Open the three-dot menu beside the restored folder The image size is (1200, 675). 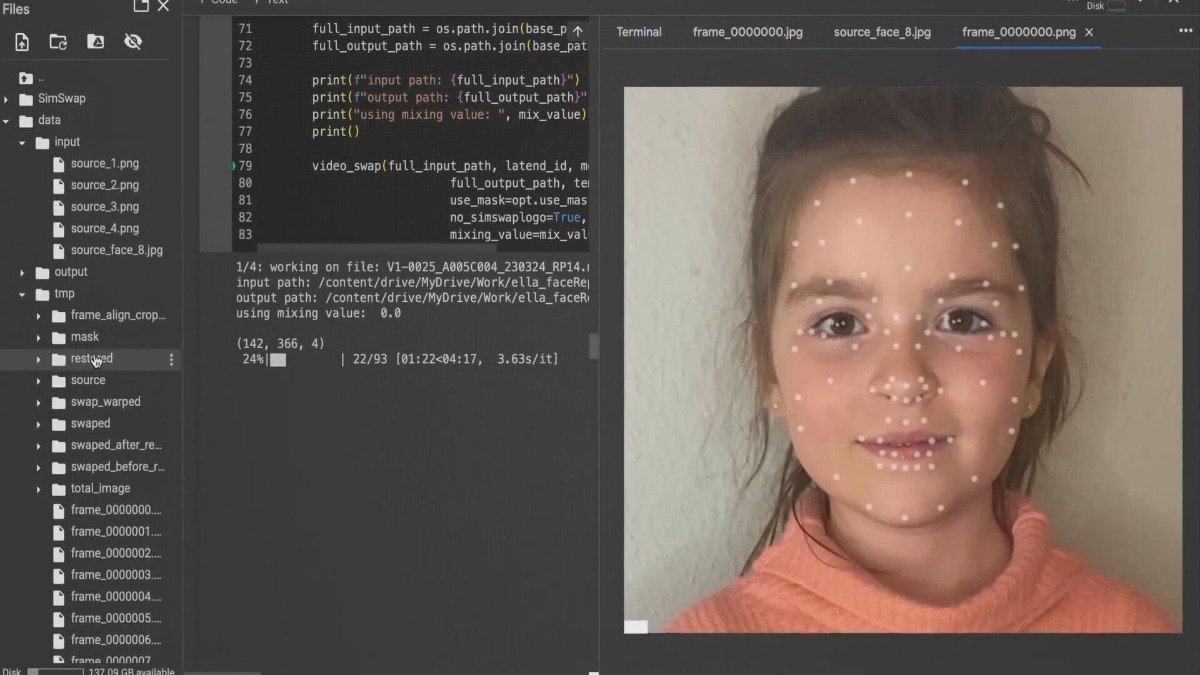click(x=171, y=359)
